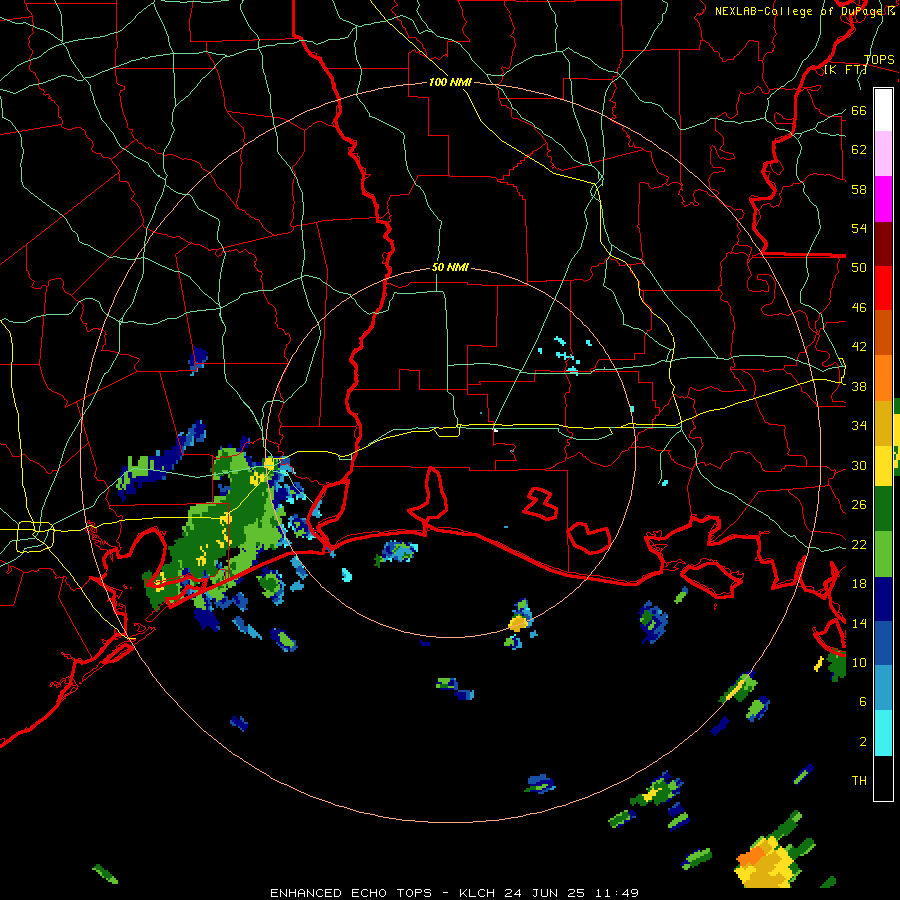Click the 50 NMI range ring label
The width and height of the screenshot is (900, 900).
tap(450, 267)
